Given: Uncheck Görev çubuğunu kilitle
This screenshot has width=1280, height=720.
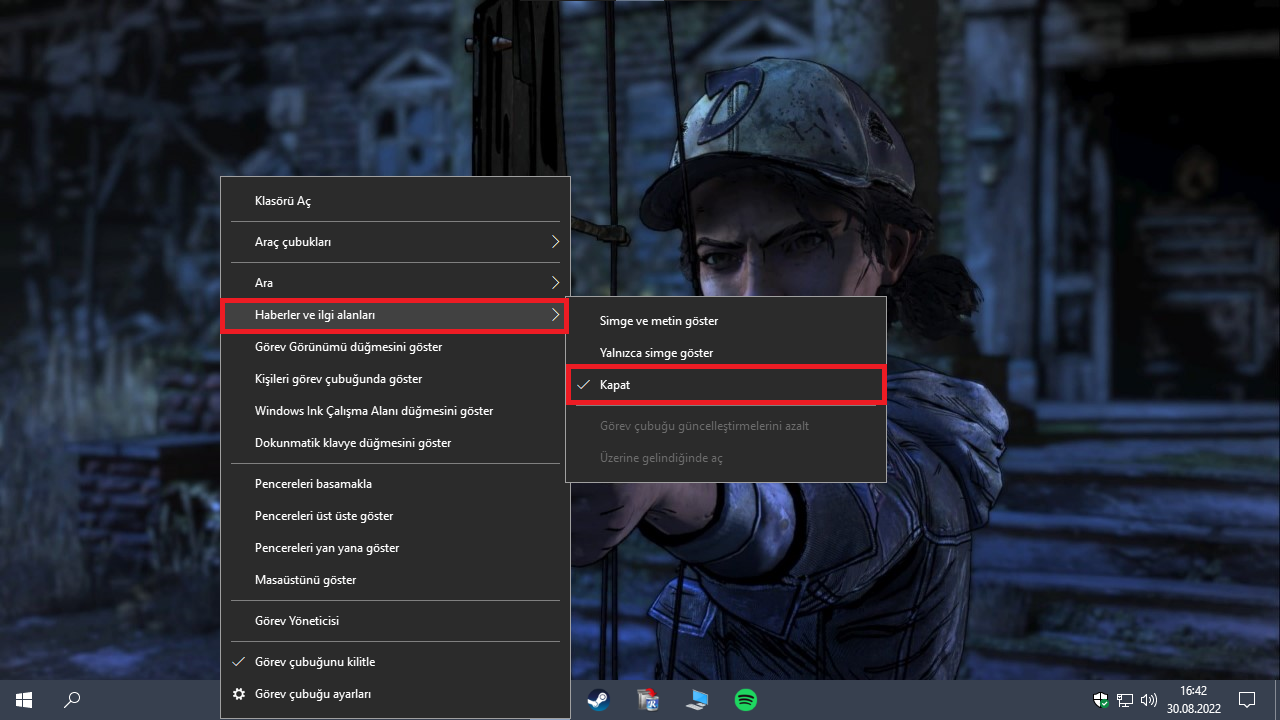Looking at the screenshot, I should pyautogui.click(x=395, y=662).
